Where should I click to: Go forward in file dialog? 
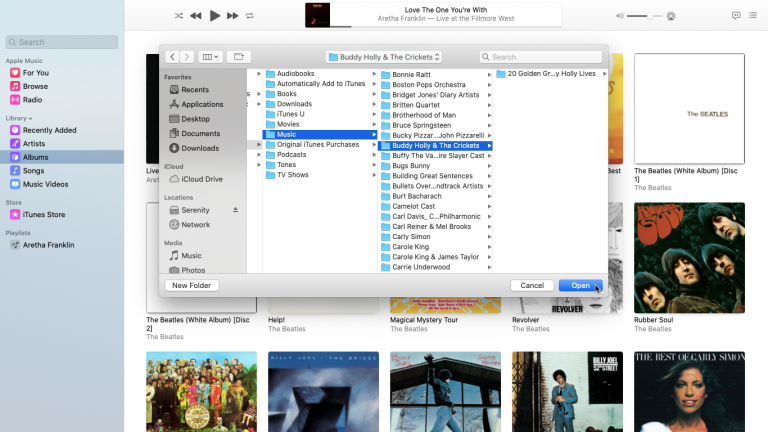(187, 57)
